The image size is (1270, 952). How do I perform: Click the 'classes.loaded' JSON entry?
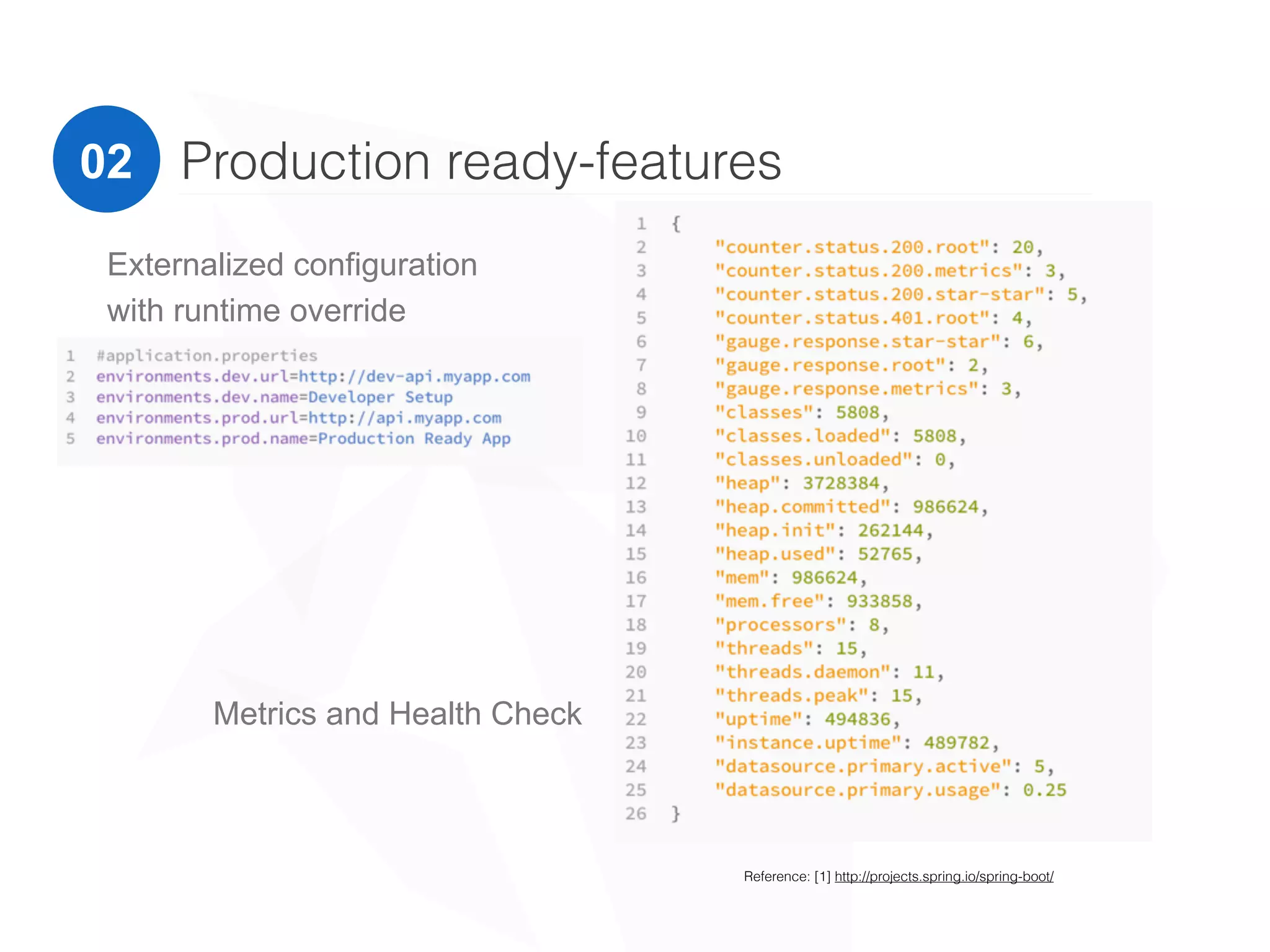point(840,436)
